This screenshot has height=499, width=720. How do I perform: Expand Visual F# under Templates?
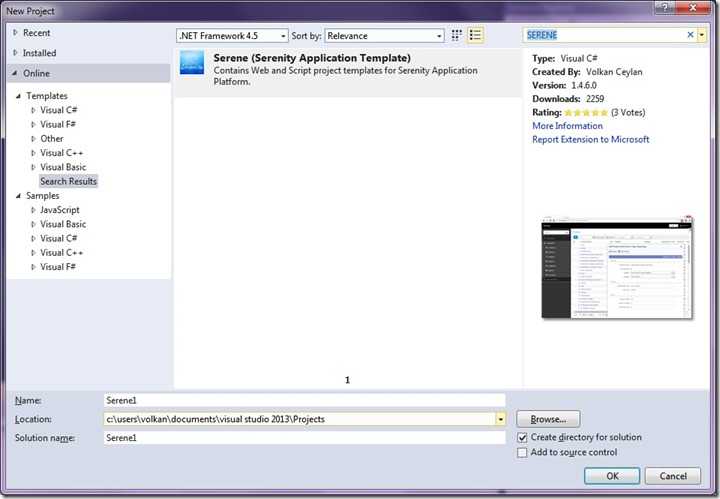click(x=33, y=124)
